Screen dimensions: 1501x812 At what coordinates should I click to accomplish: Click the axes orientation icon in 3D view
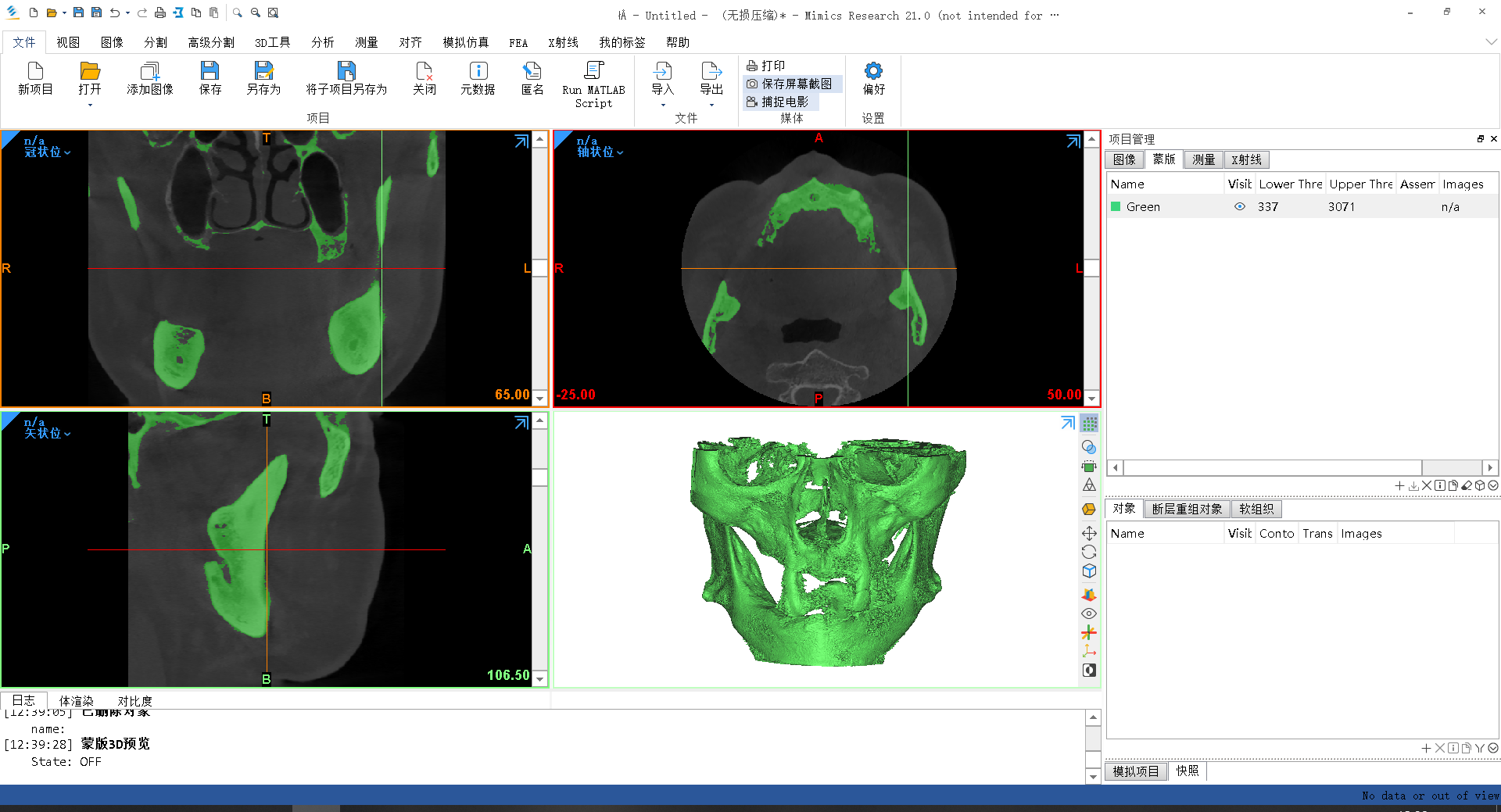tap(1089, 651)
